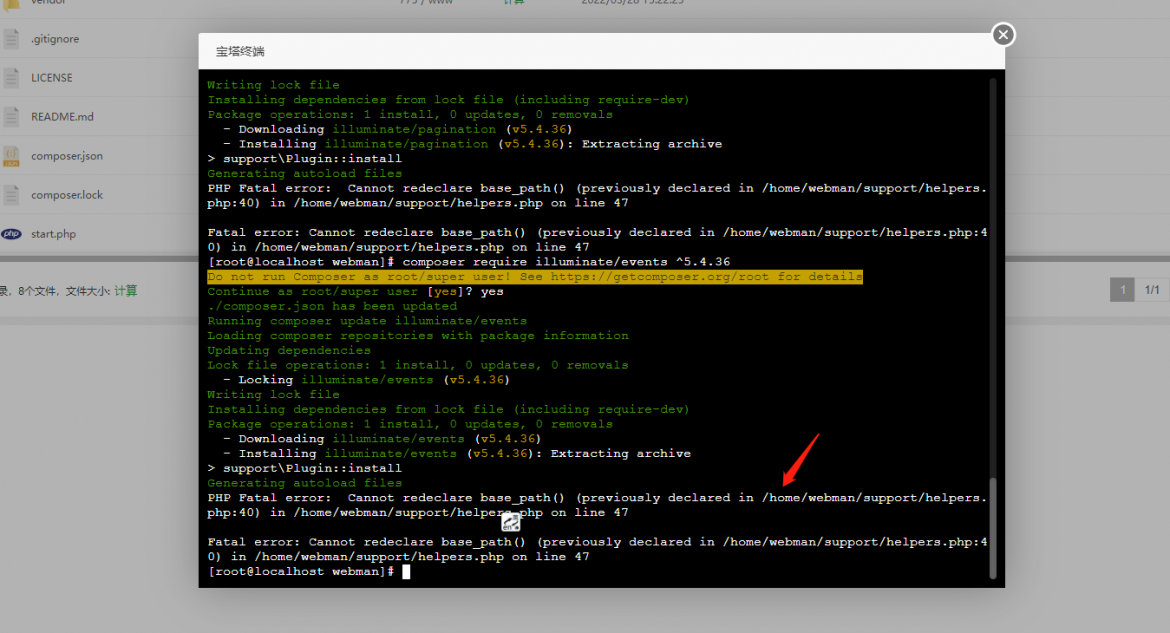Screen dimensions: 1170x633
Task: Click the 计算 link in file summary
Action: (x=125, y=290)
